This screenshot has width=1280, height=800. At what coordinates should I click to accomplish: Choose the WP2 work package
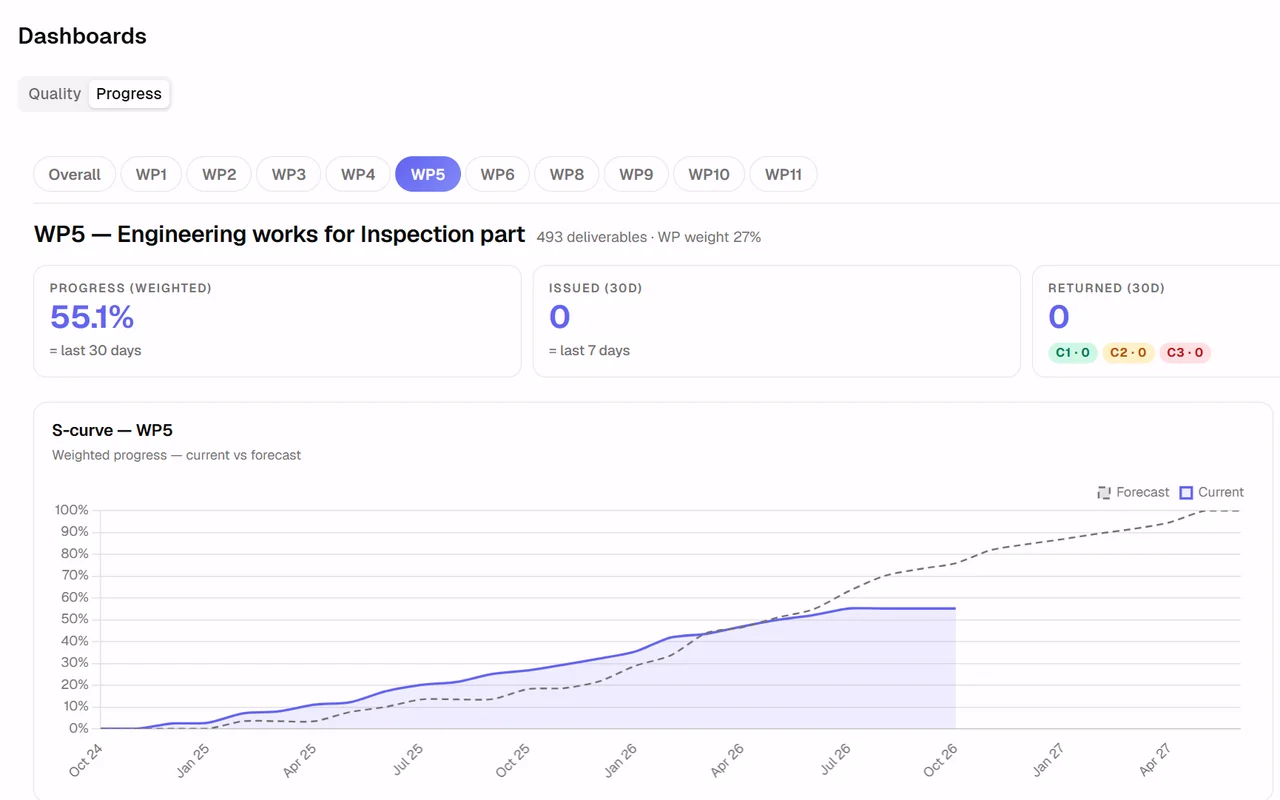click(x=219, y=174)
